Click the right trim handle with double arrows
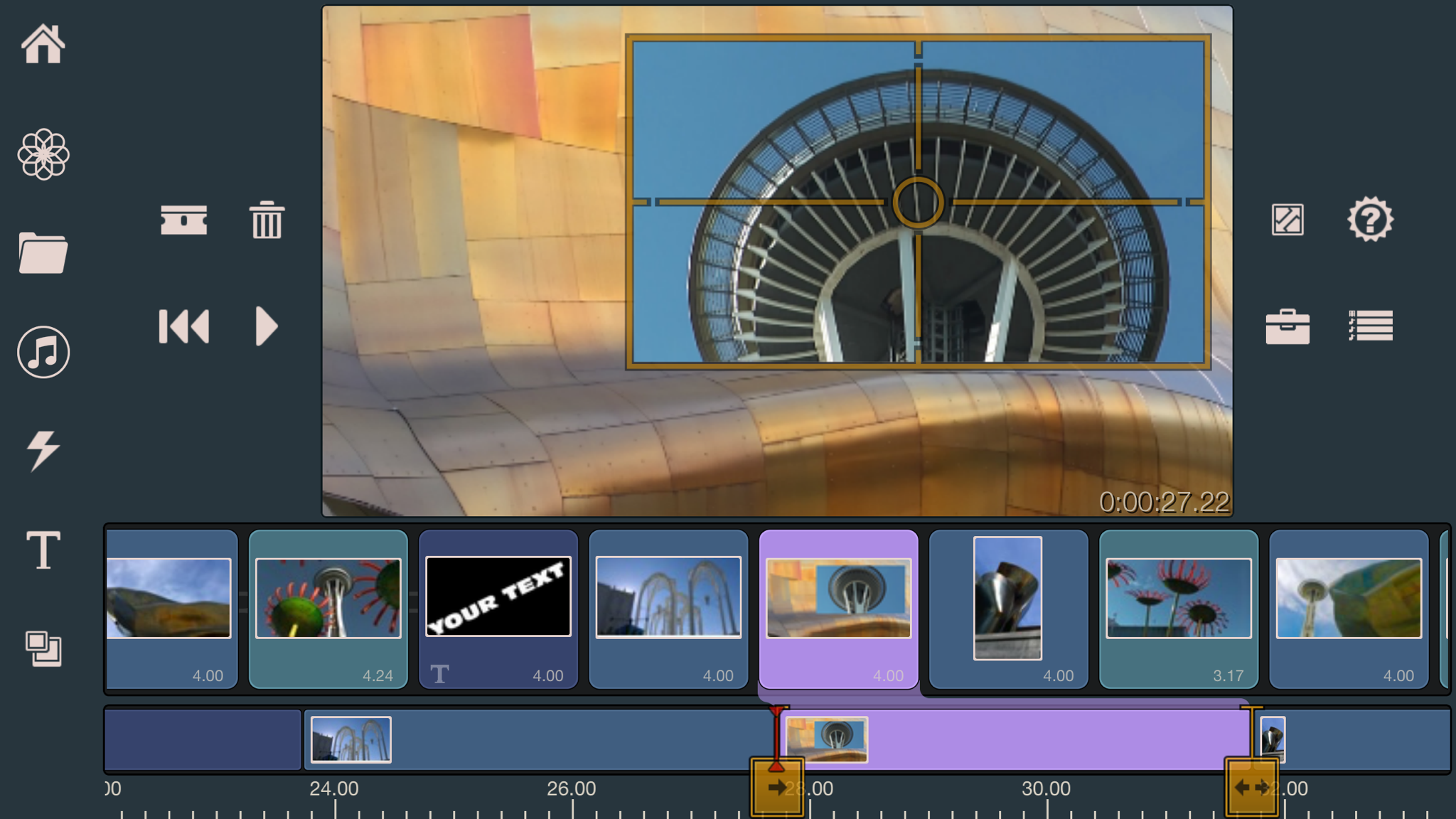The width and height of the screenshot is (1456, 819). [x=1251, y=787]
